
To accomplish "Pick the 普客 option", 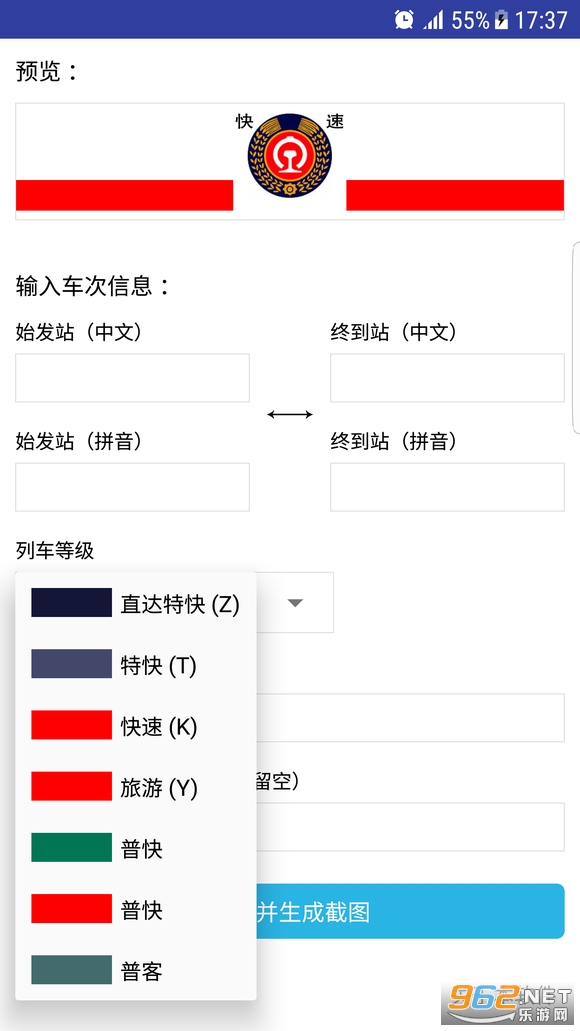I will click(135, 970).
